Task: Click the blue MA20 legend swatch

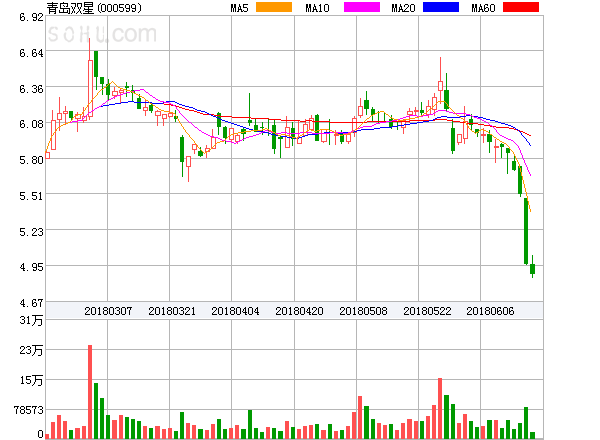Action: 441,7
